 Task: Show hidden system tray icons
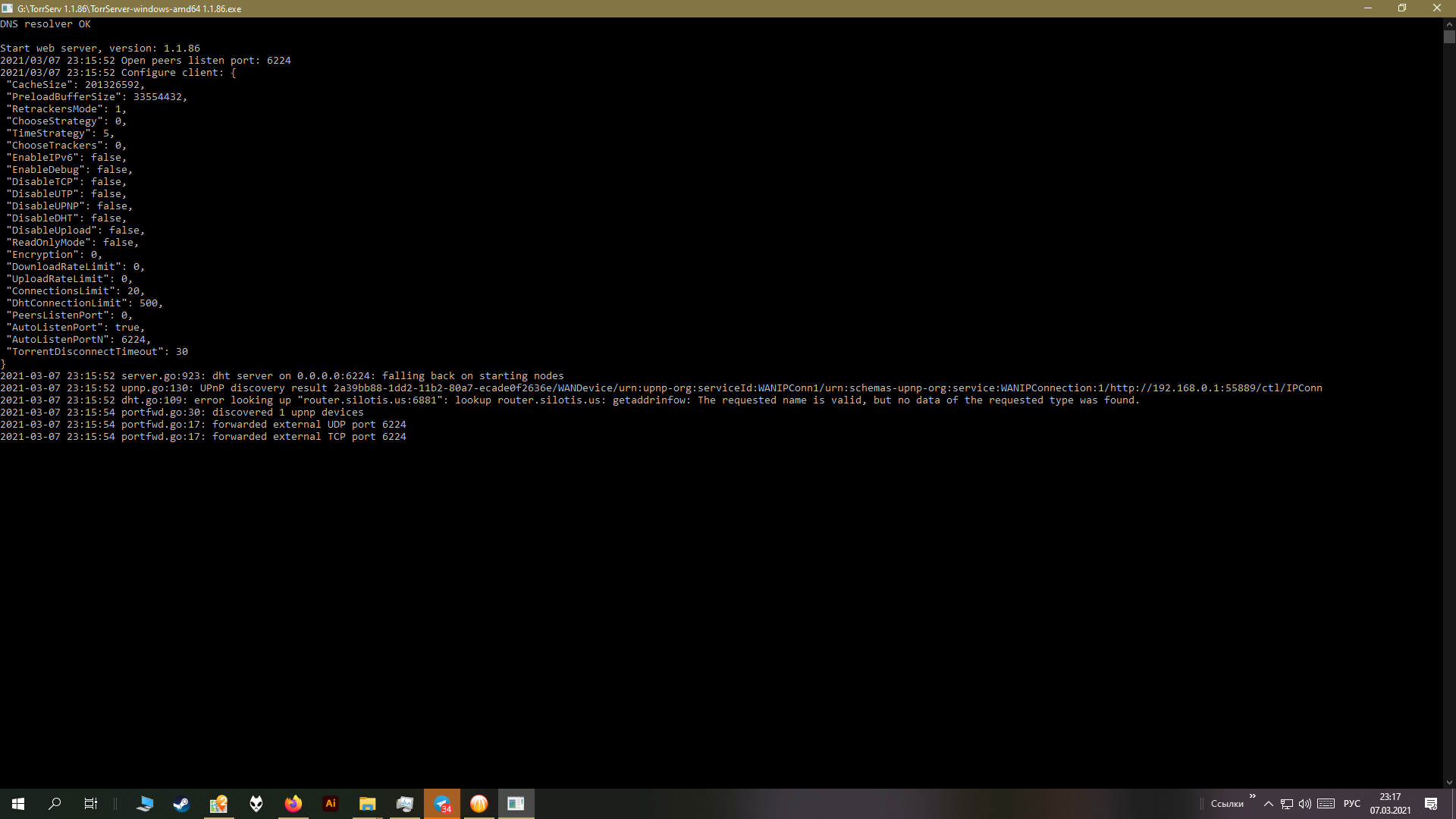[1269, 804]
